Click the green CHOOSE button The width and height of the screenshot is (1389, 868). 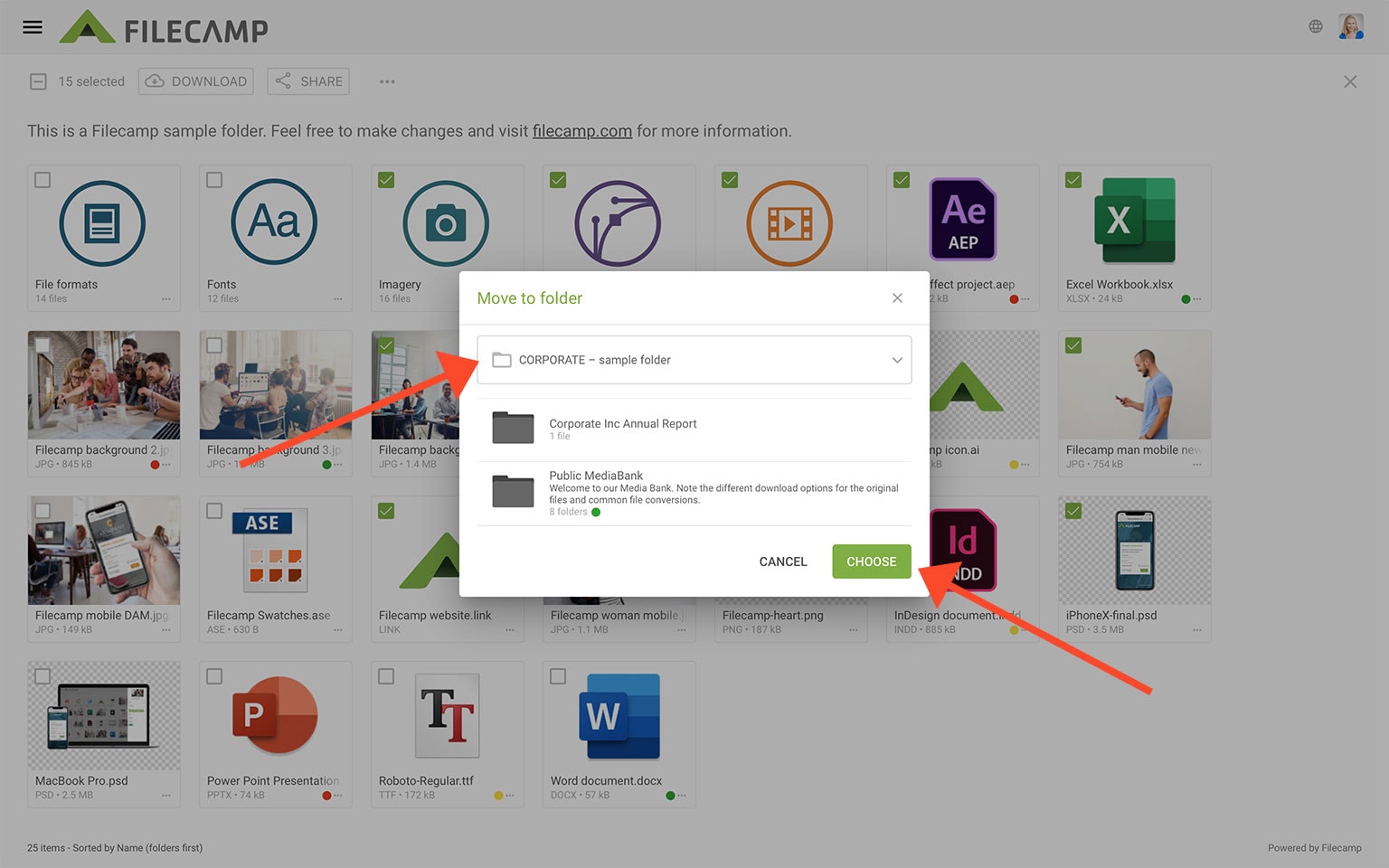click(872, 561)
